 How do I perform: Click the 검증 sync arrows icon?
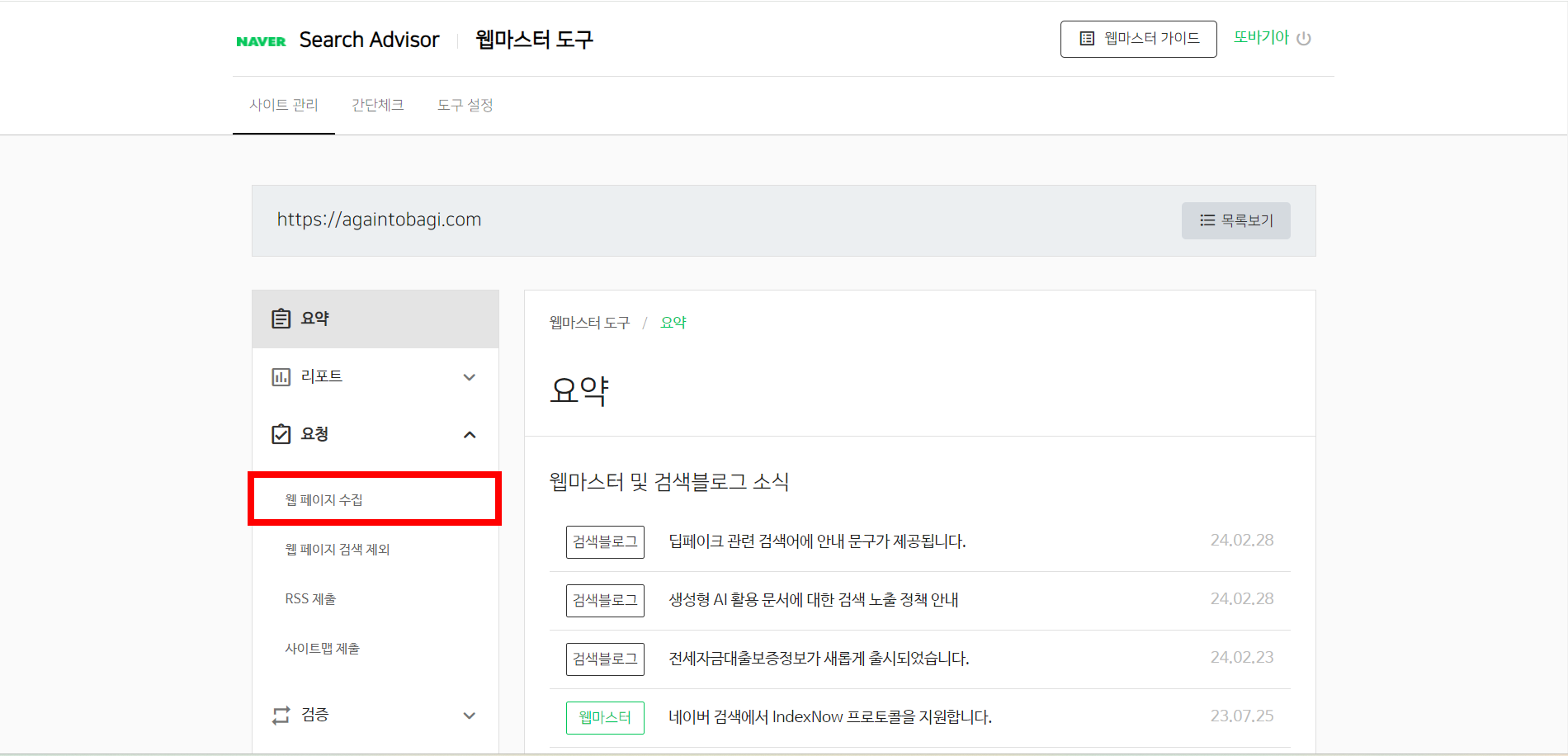coord(281,715)
